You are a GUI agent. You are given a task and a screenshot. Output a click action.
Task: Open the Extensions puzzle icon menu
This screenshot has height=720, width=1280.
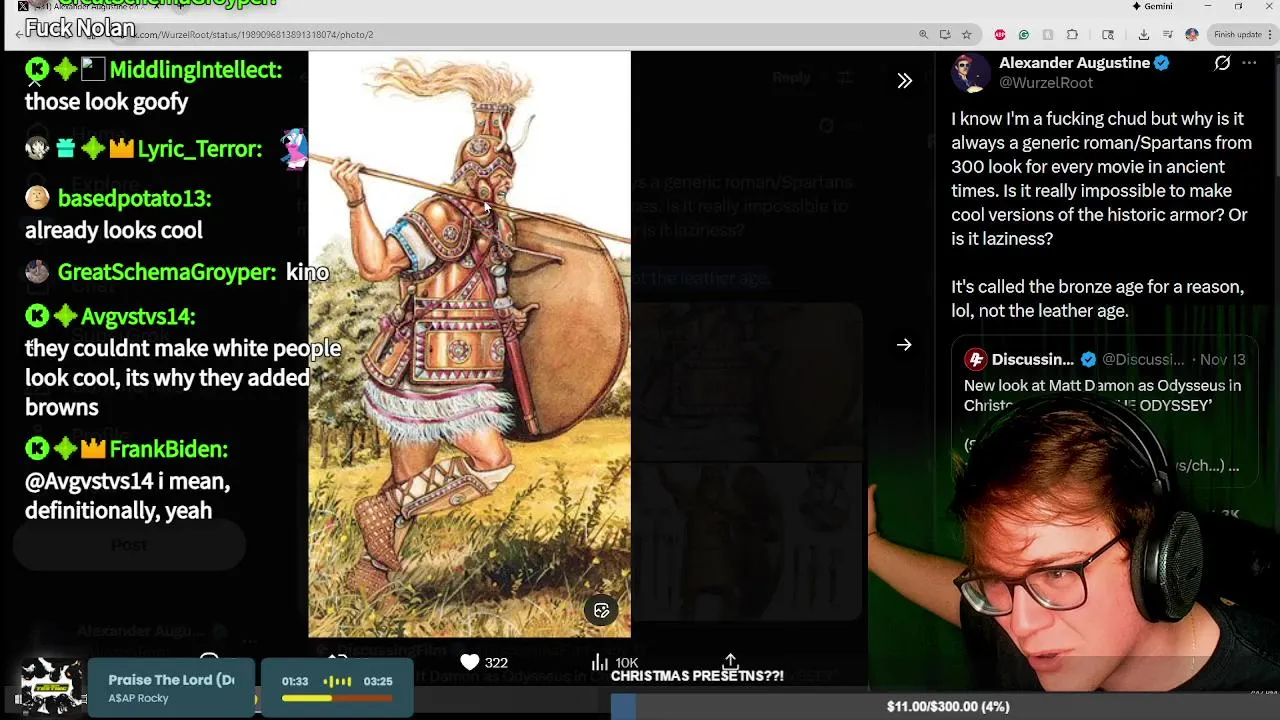[x=1072, y=34]
